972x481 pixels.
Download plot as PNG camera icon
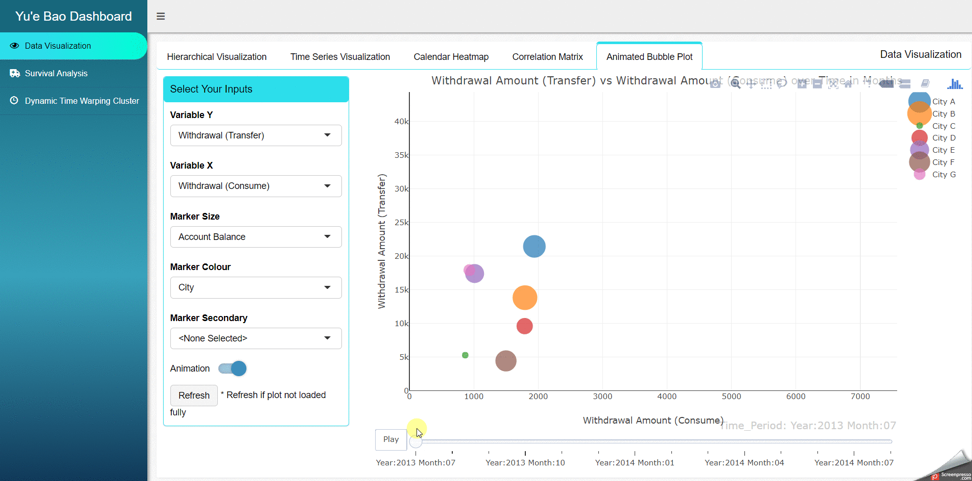coord(715,84)
